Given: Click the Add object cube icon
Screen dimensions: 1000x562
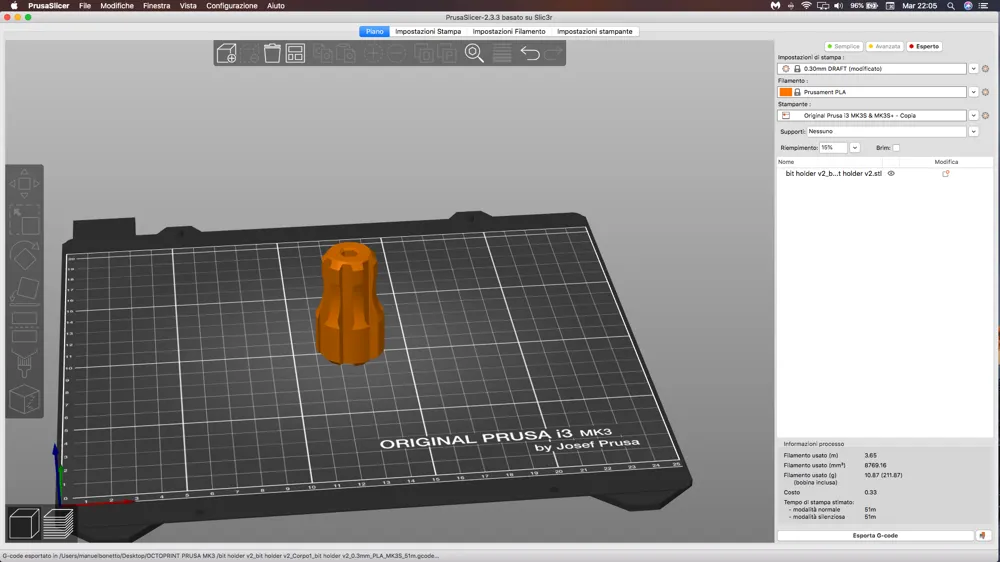Looking at the screenshot, I should [x=226, y=53].
